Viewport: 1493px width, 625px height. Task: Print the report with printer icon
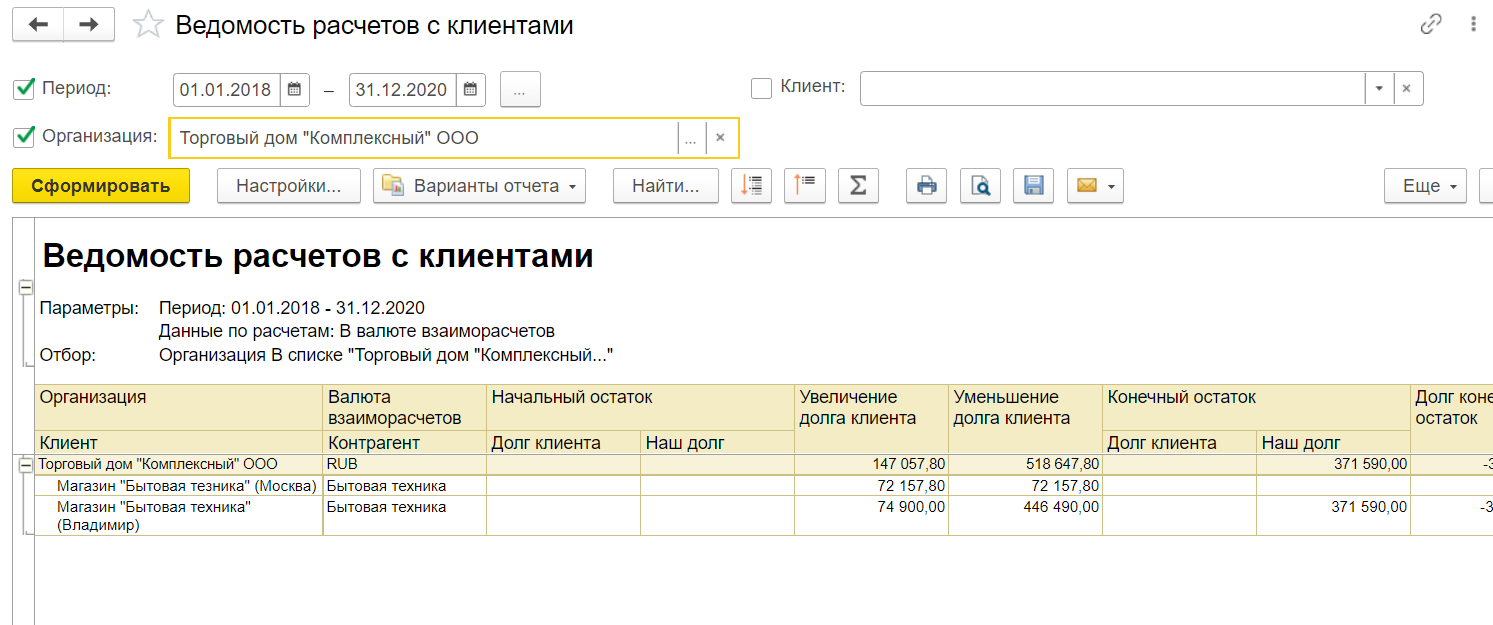click(x=927, y=186)
